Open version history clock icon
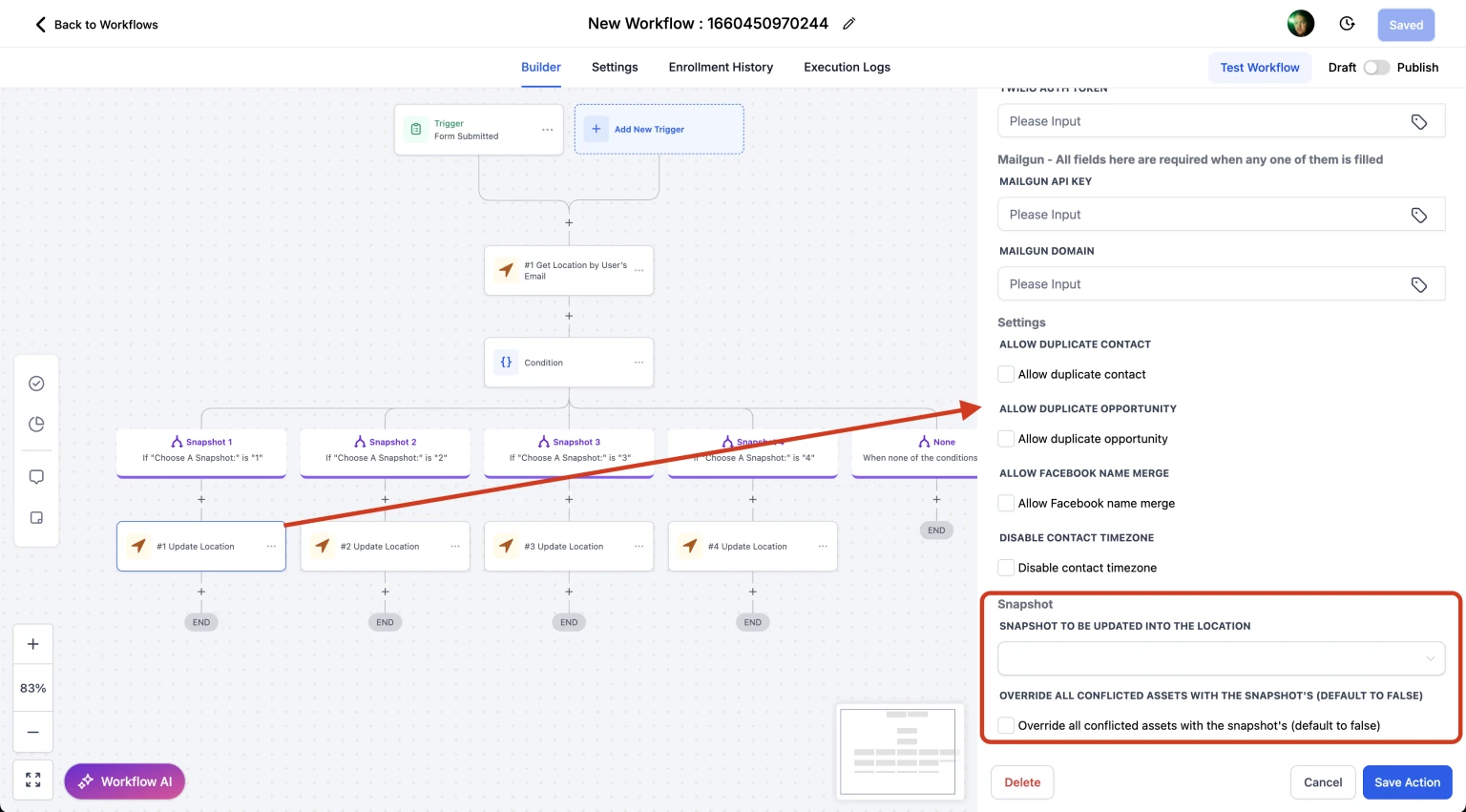Image resolution: width=1466 pixels, height=812 pixels. (x=1347, y=24)
